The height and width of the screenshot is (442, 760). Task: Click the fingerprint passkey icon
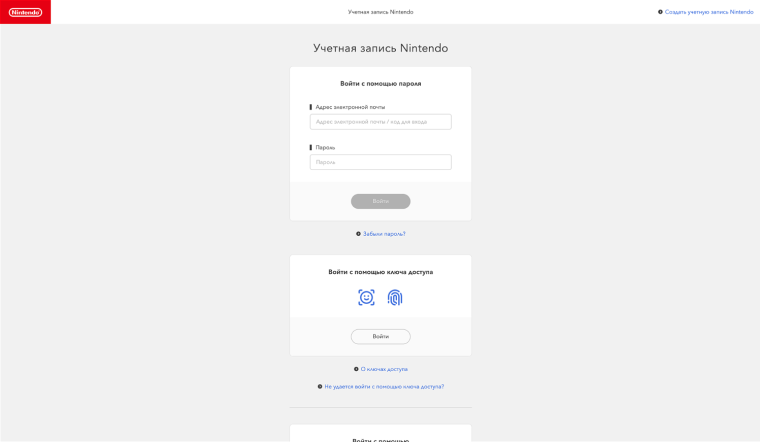click(395, 298)
